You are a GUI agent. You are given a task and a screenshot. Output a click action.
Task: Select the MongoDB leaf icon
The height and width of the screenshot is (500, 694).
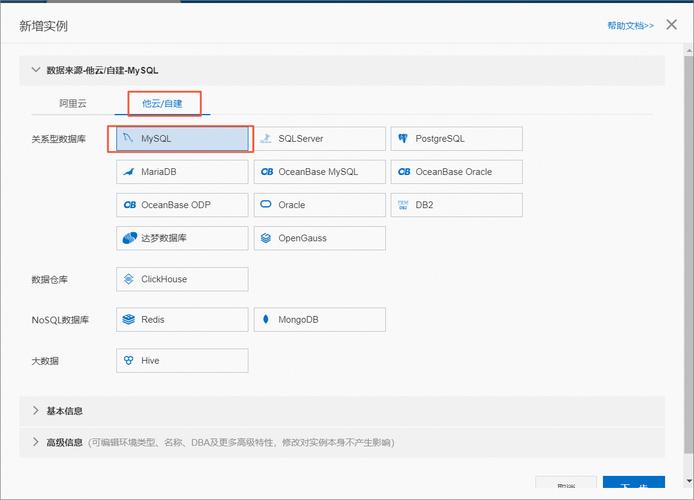pyautogui.click(x=266, y=319)
